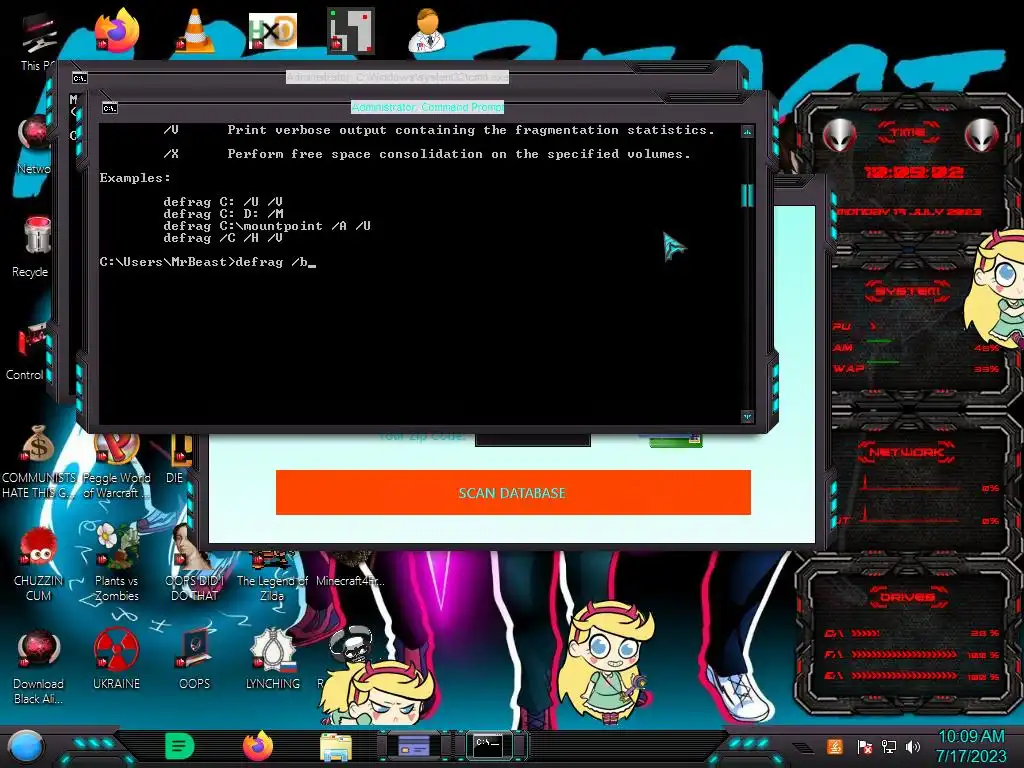Click the NETWORK widget header
Image resolution: width=1024 pixels, height=768 pixels.
click(906, 452)
